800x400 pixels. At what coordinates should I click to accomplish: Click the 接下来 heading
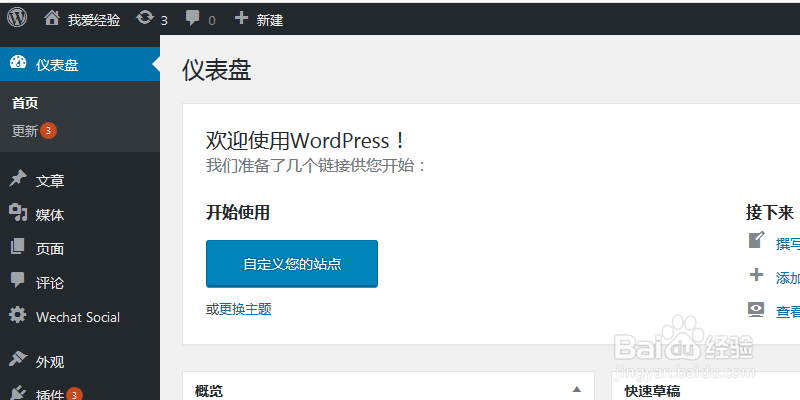coord(770,213)
